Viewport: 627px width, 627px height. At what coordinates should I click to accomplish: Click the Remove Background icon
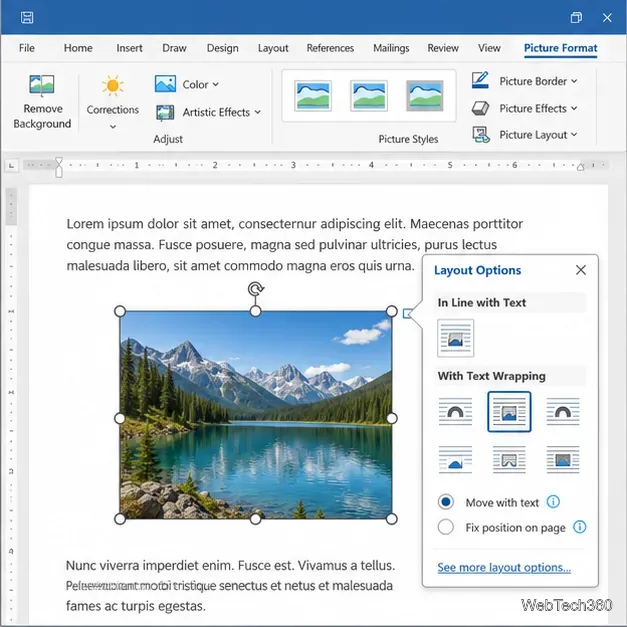click(x=42, y=85)
